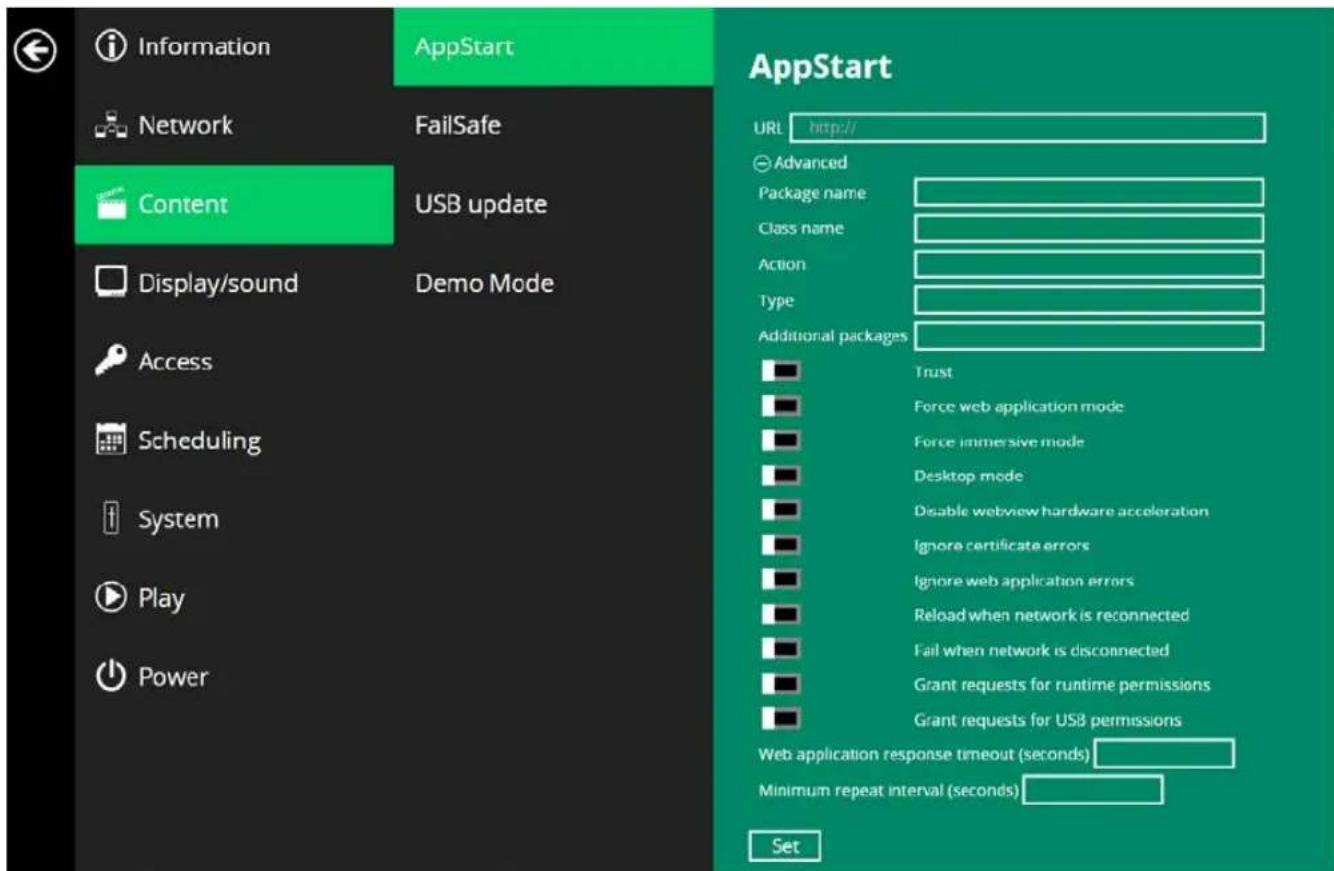
Task: Collapse the Advanced section
Action: 800,162
